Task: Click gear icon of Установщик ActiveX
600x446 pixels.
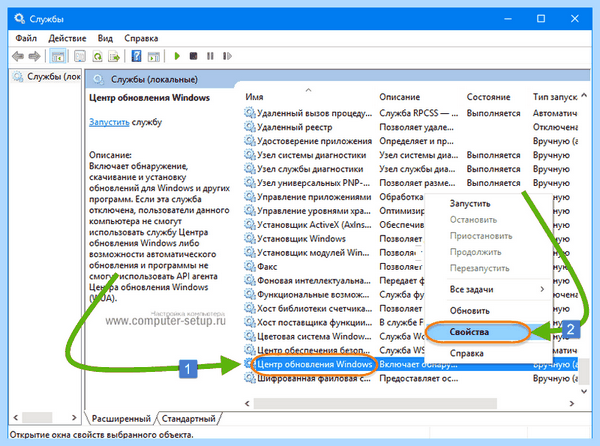Action: pyautogui.click(x=249, y=225)
